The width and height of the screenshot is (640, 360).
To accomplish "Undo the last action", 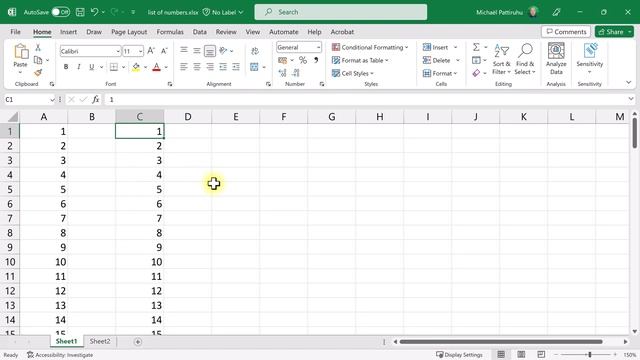I will point(94,12).
